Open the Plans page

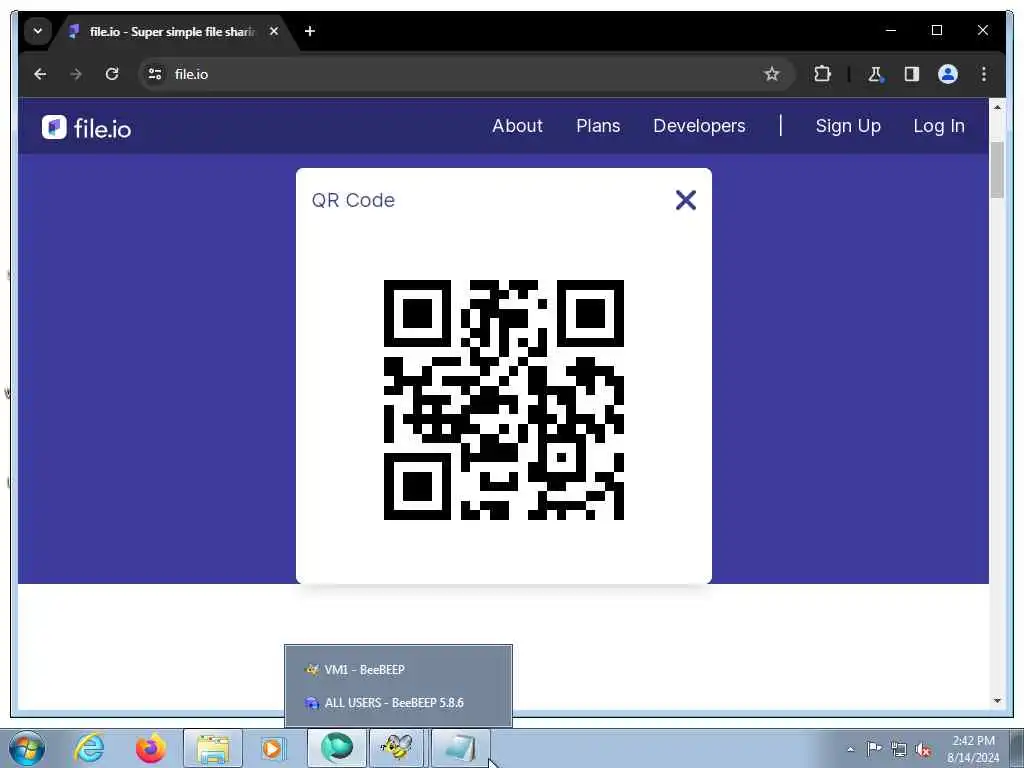[598, 126]
